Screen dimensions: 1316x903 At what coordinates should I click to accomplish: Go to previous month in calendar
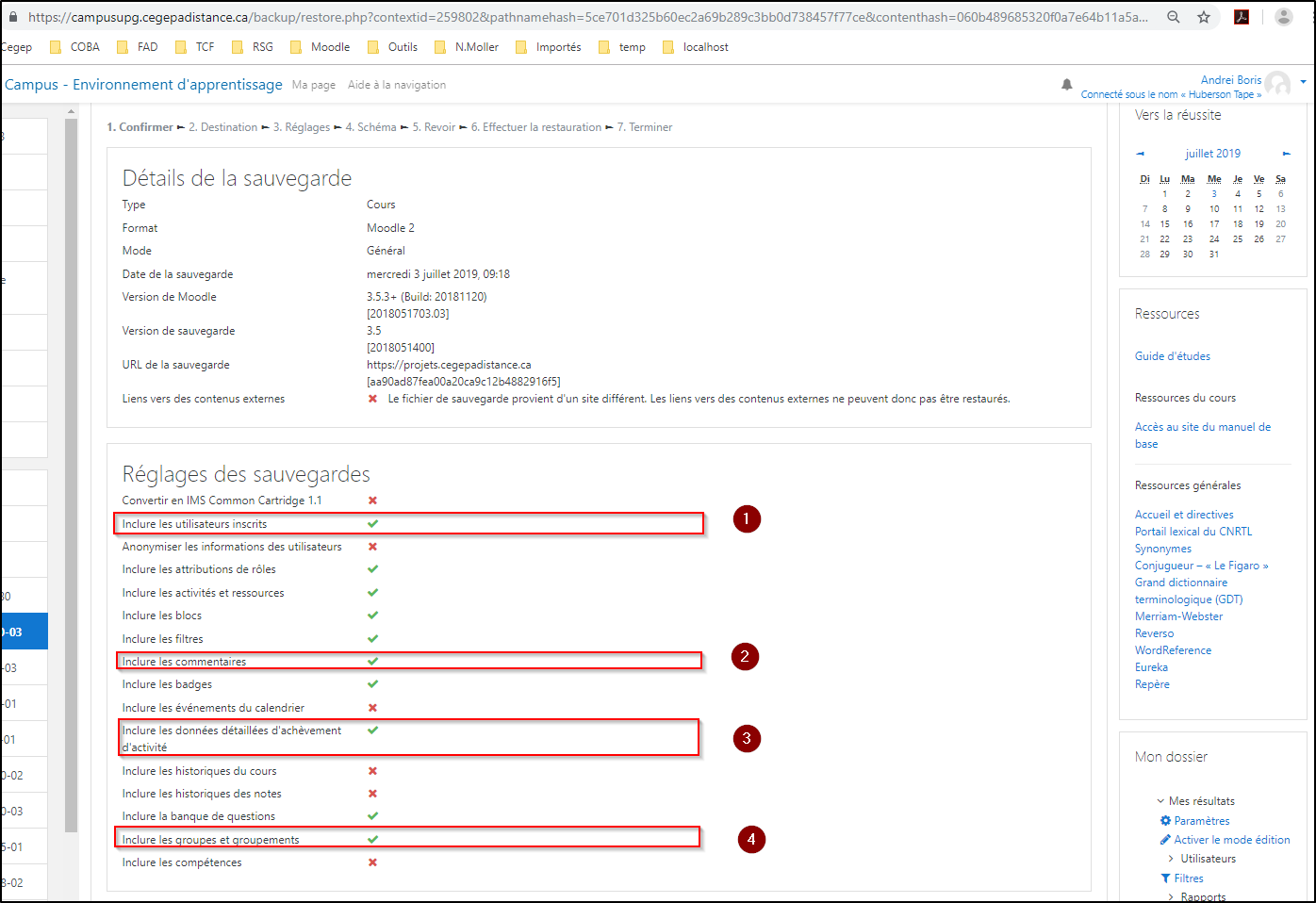pyautogui.click(x=1140, y=154)
